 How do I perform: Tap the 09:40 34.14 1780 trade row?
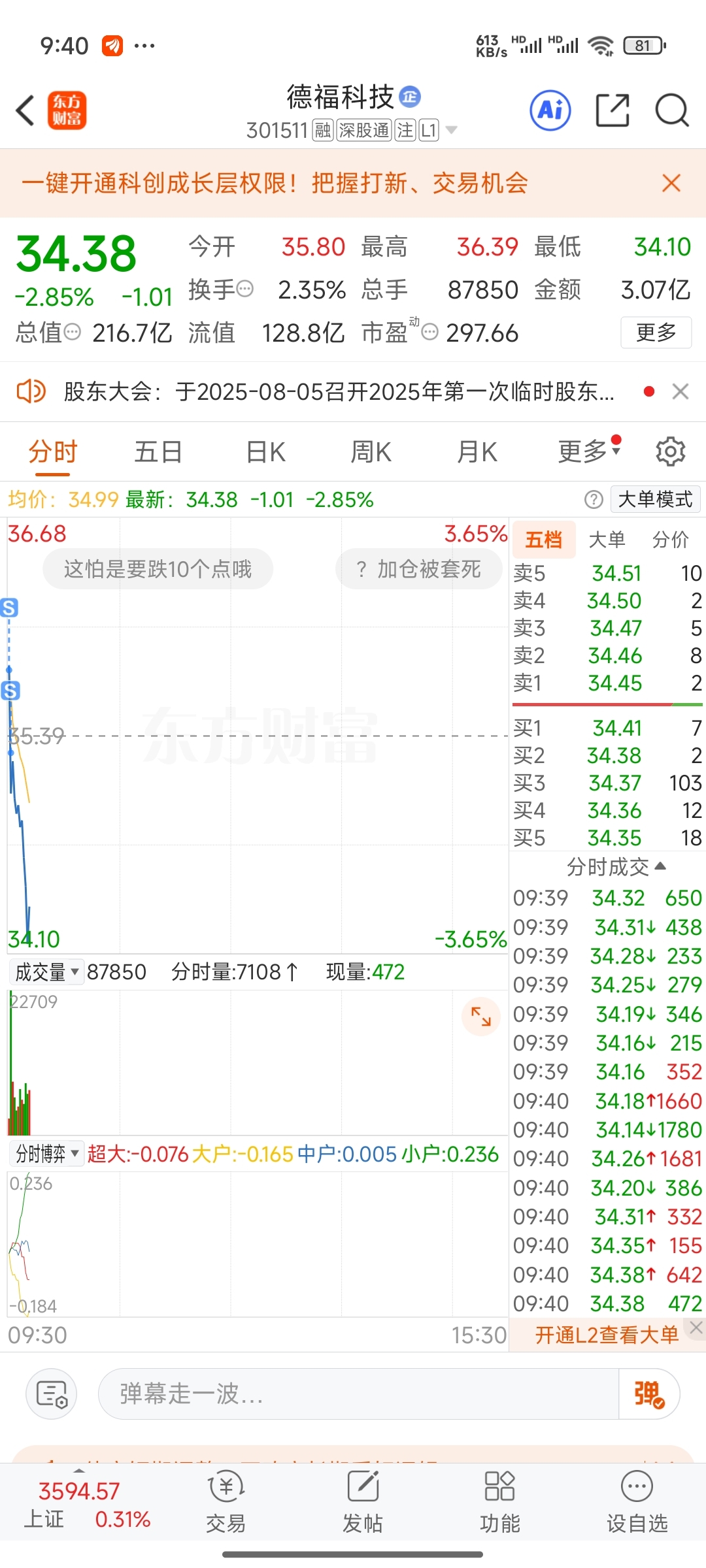click(x=607, y=1130)
